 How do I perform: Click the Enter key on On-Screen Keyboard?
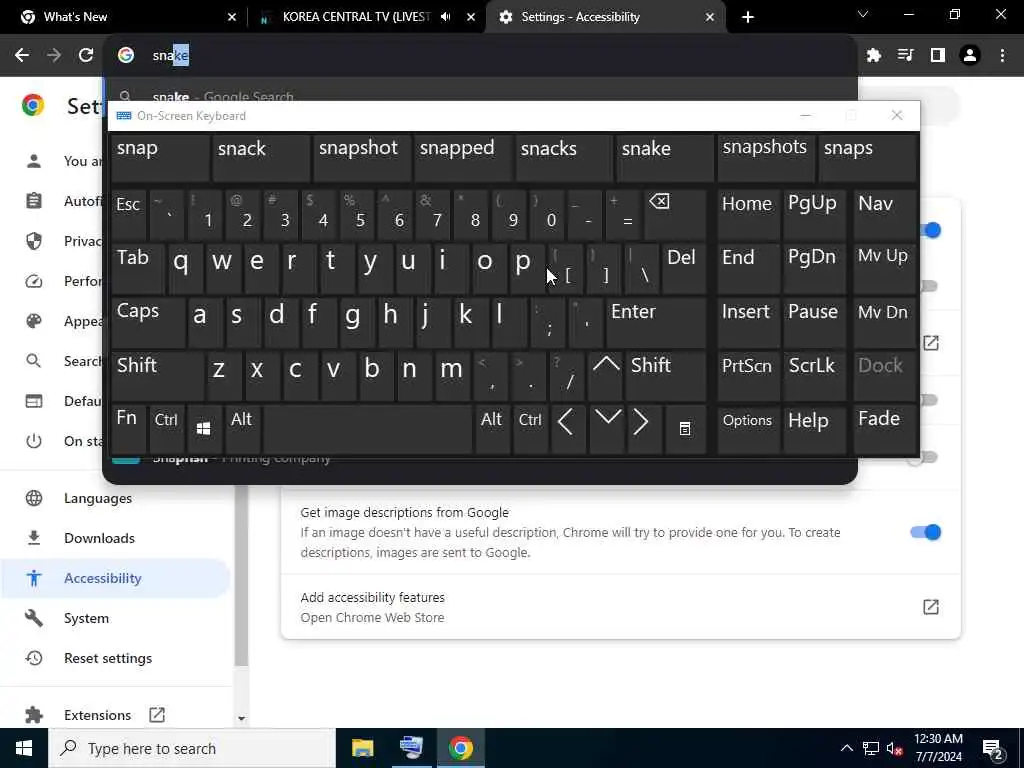(x=656, y=323)
